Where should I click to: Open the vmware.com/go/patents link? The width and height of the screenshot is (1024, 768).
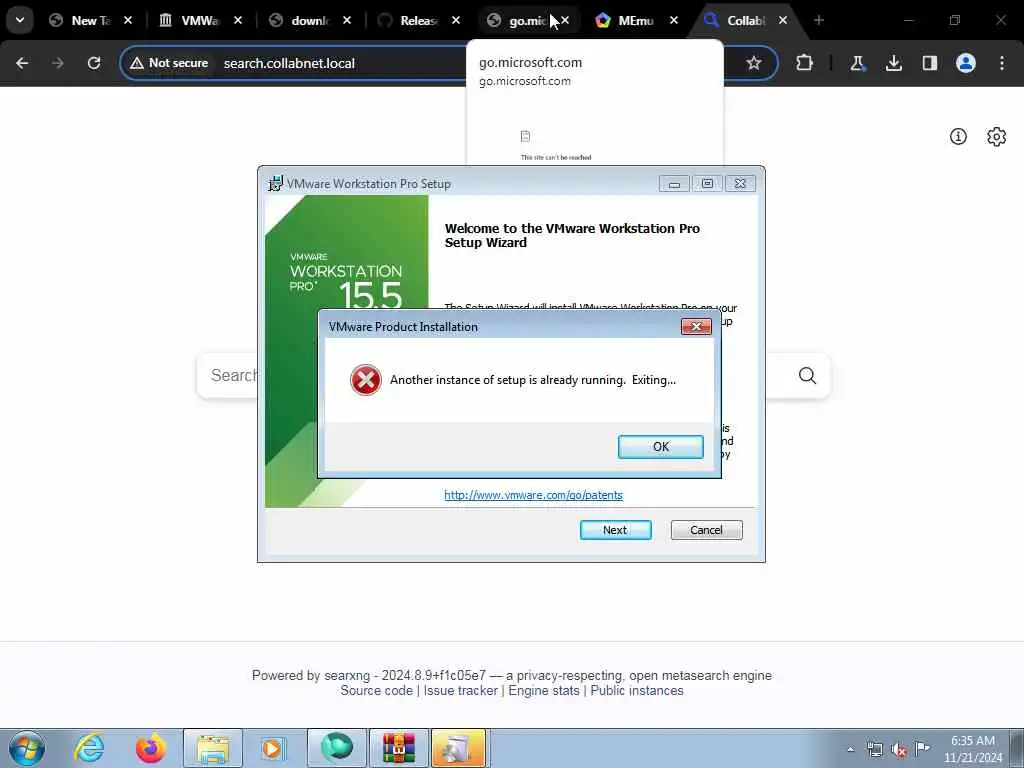[x=533, y=495]
